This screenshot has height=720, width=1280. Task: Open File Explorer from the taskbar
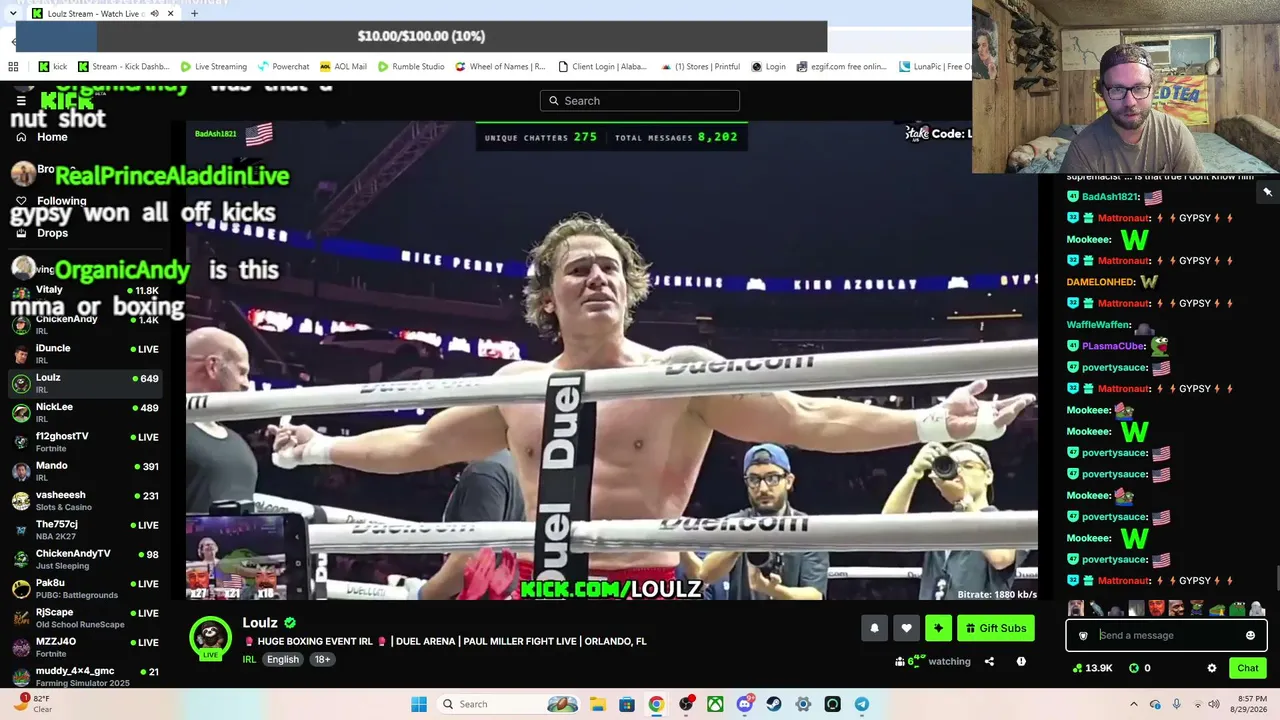597,704
